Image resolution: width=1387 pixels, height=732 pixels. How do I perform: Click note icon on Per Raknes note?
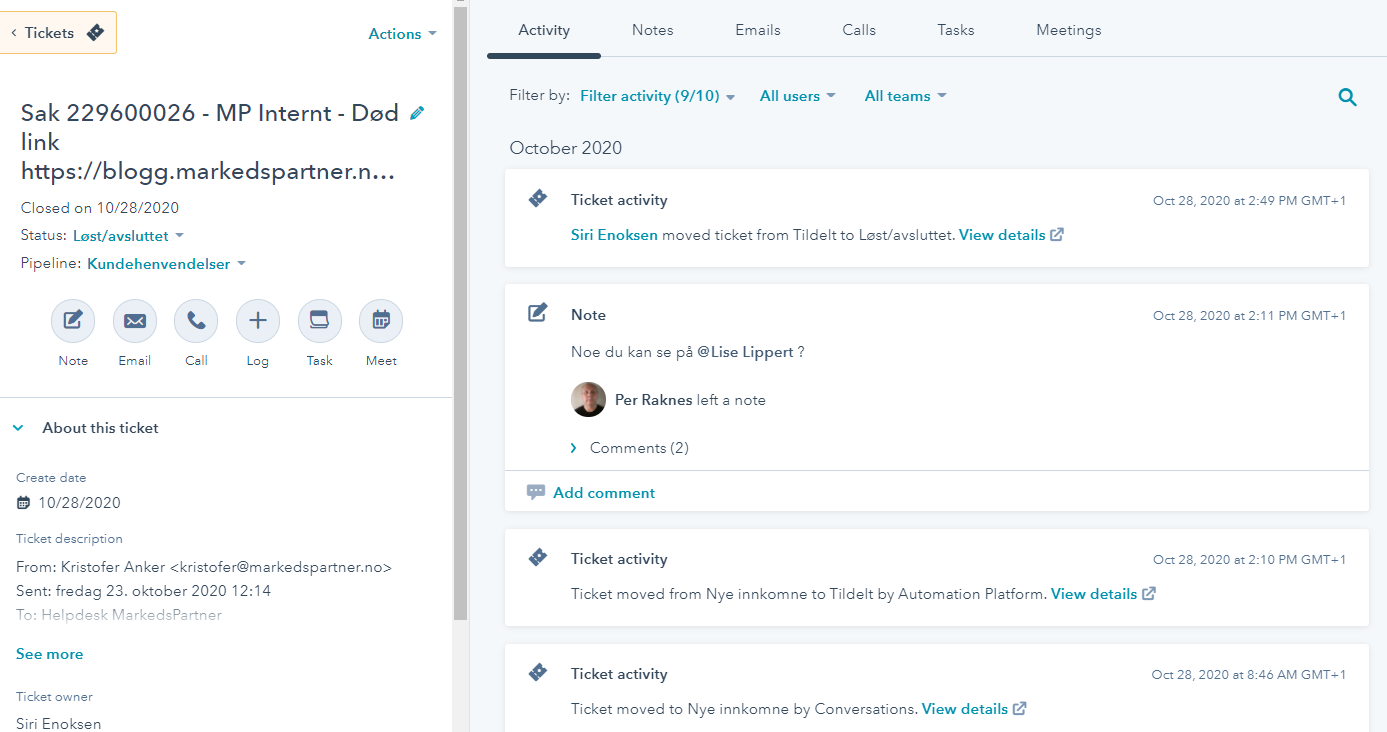click(538, 313)
